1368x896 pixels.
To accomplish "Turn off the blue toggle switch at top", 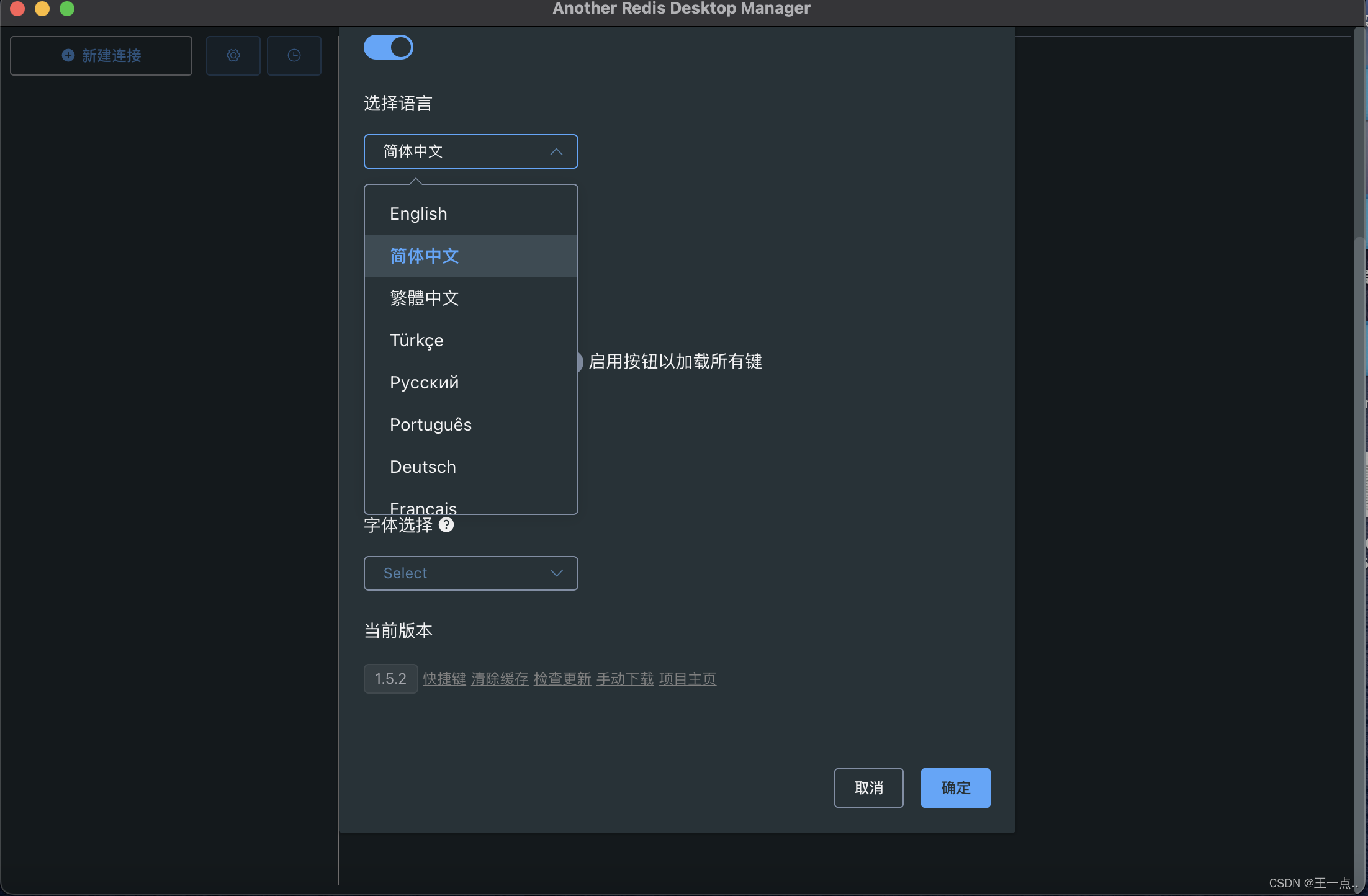I will pos(389,47).
